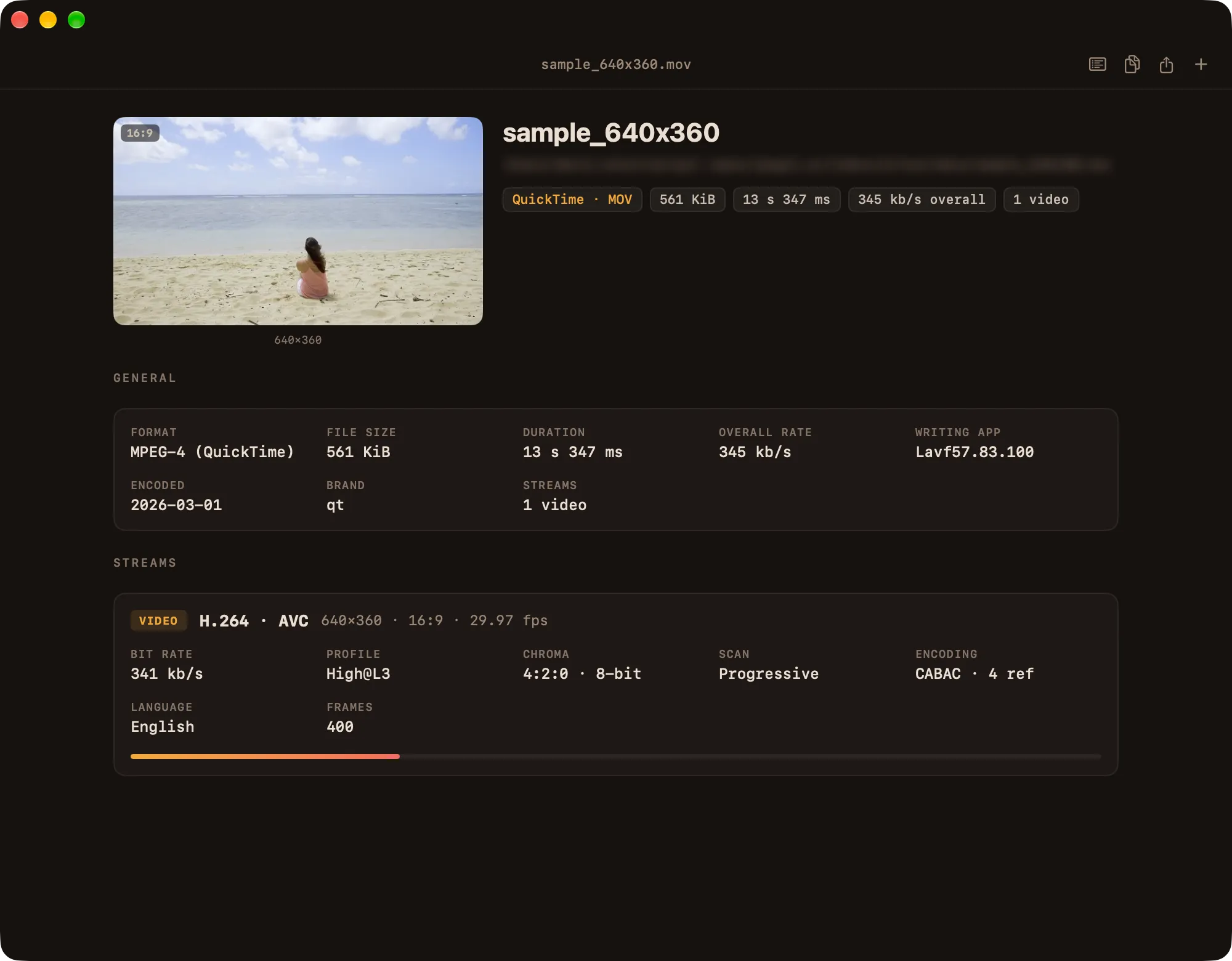1232x961 pixels.
Task: Select the 2026-03-01 encoded date
Action: tap(176, 505)
